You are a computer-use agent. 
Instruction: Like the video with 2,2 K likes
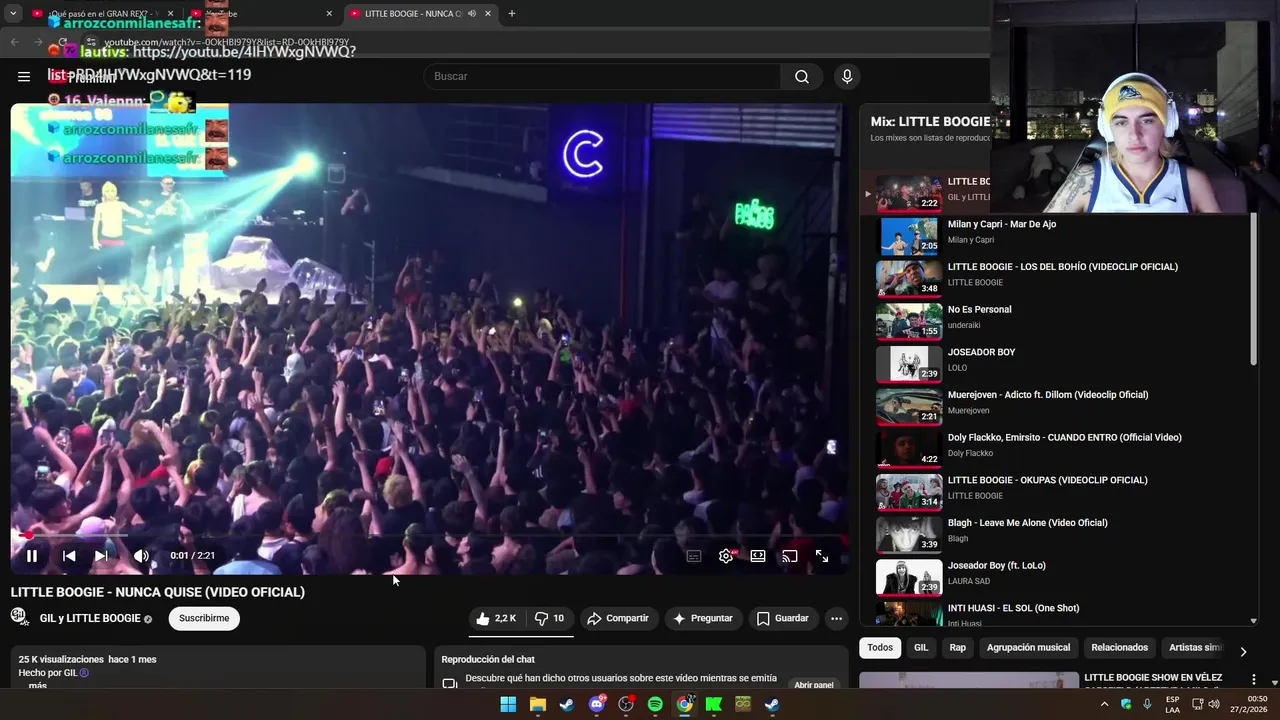point(496,619)
